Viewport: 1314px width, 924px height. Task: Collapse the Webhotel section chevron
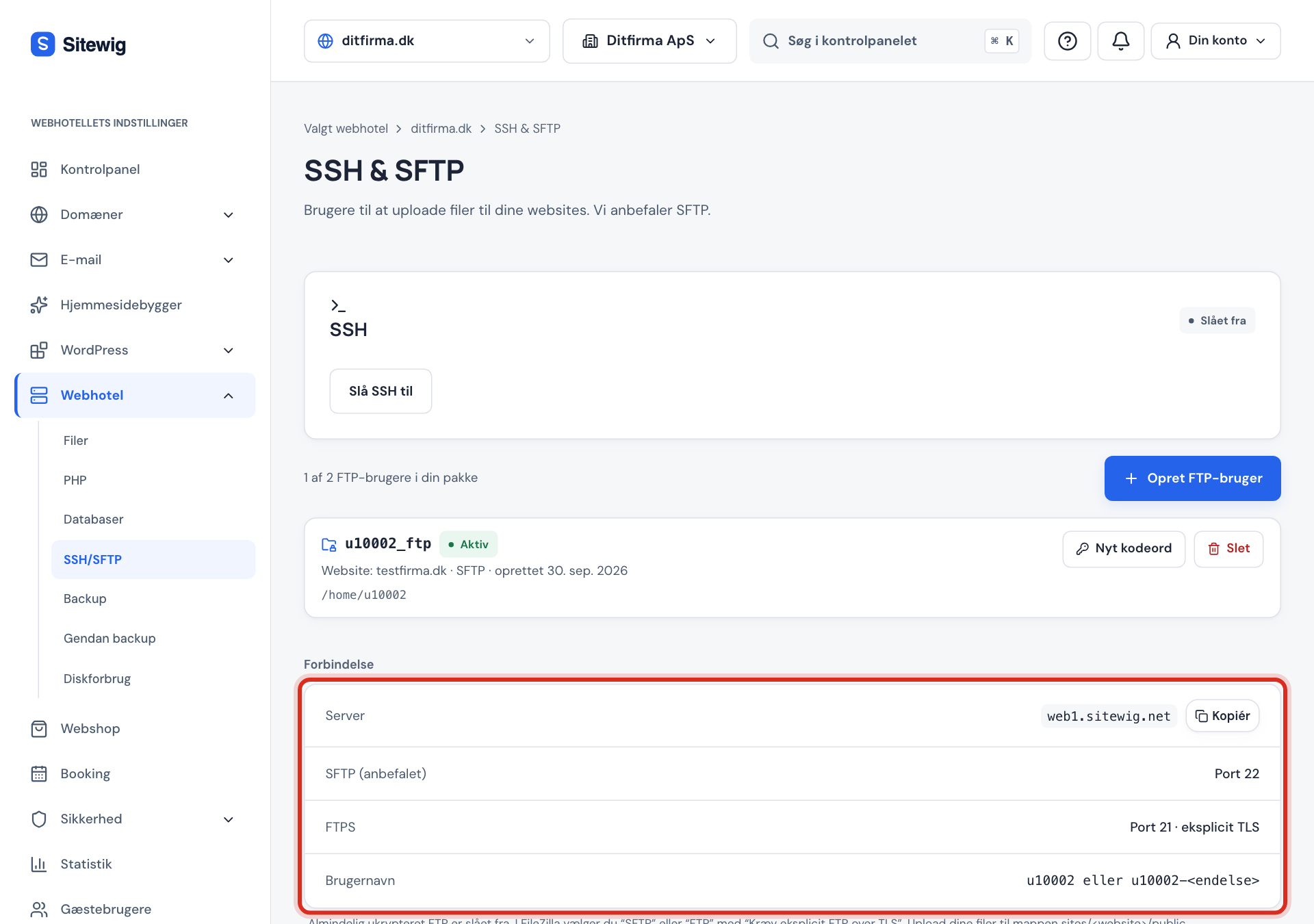tap(229, 396)
